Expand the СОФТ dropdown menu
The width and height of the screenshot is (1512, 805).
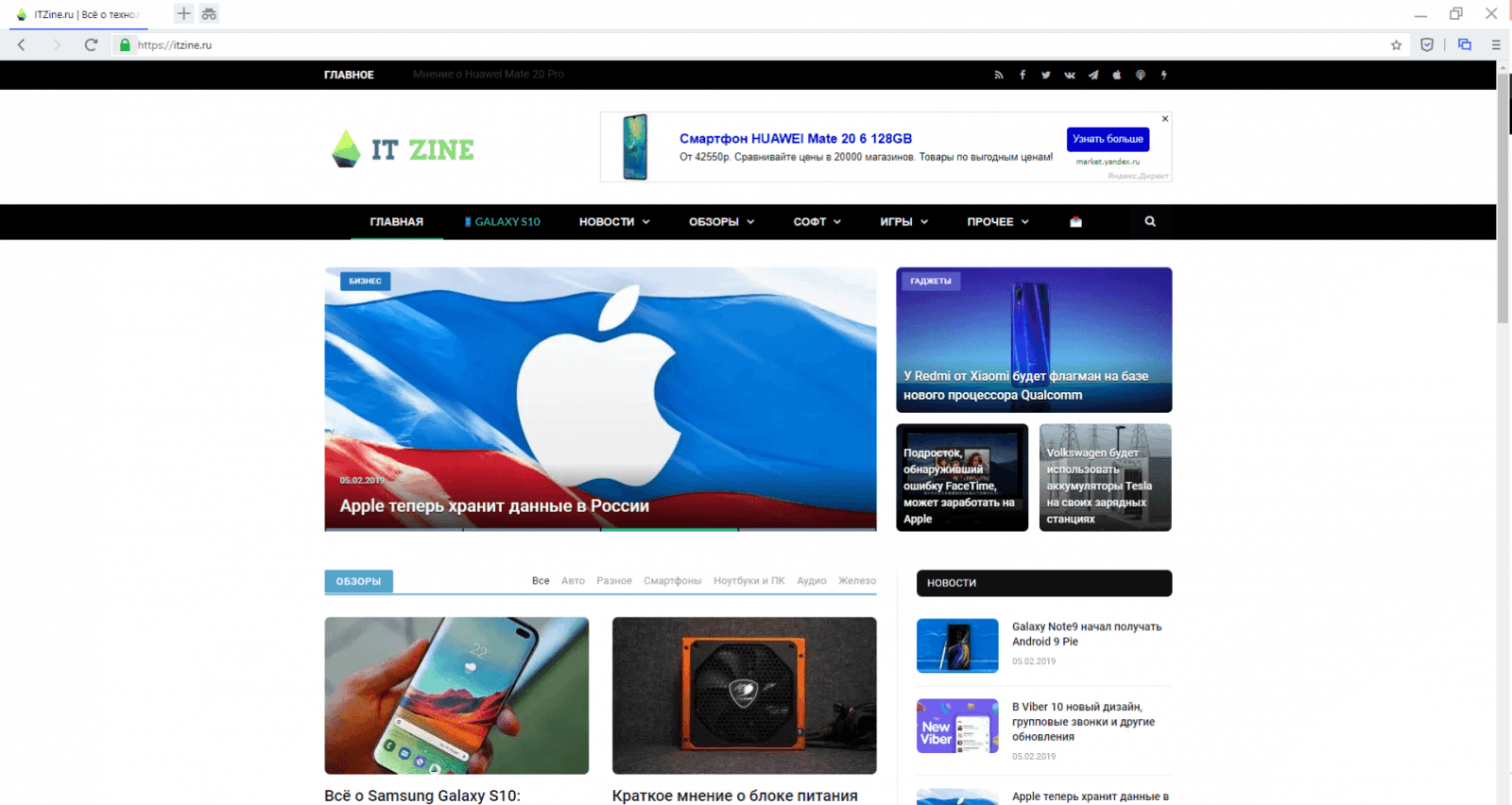[x=817, y=222]
